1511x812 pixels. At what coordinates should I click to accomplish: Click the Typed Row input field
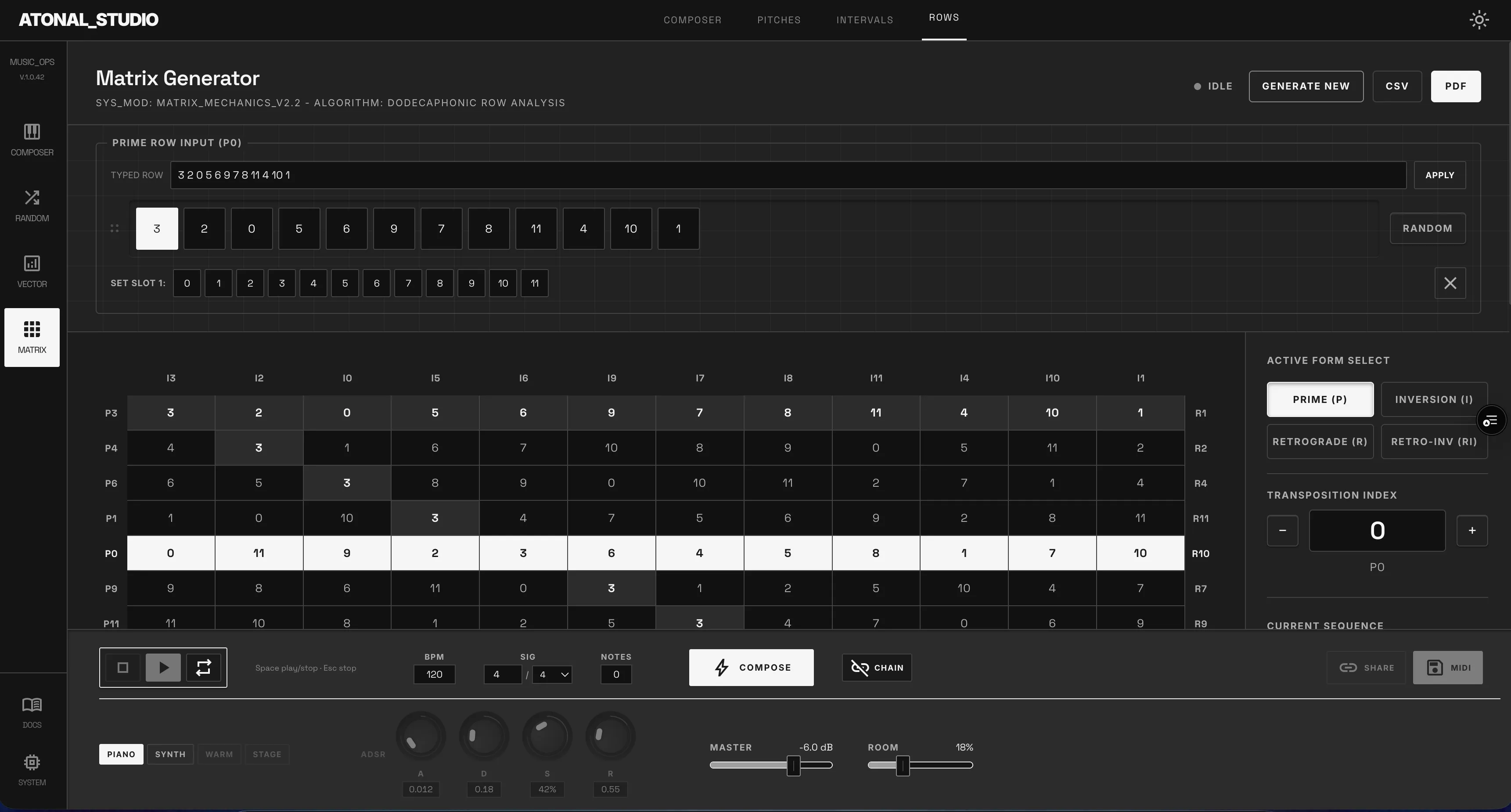click(788, 175)
